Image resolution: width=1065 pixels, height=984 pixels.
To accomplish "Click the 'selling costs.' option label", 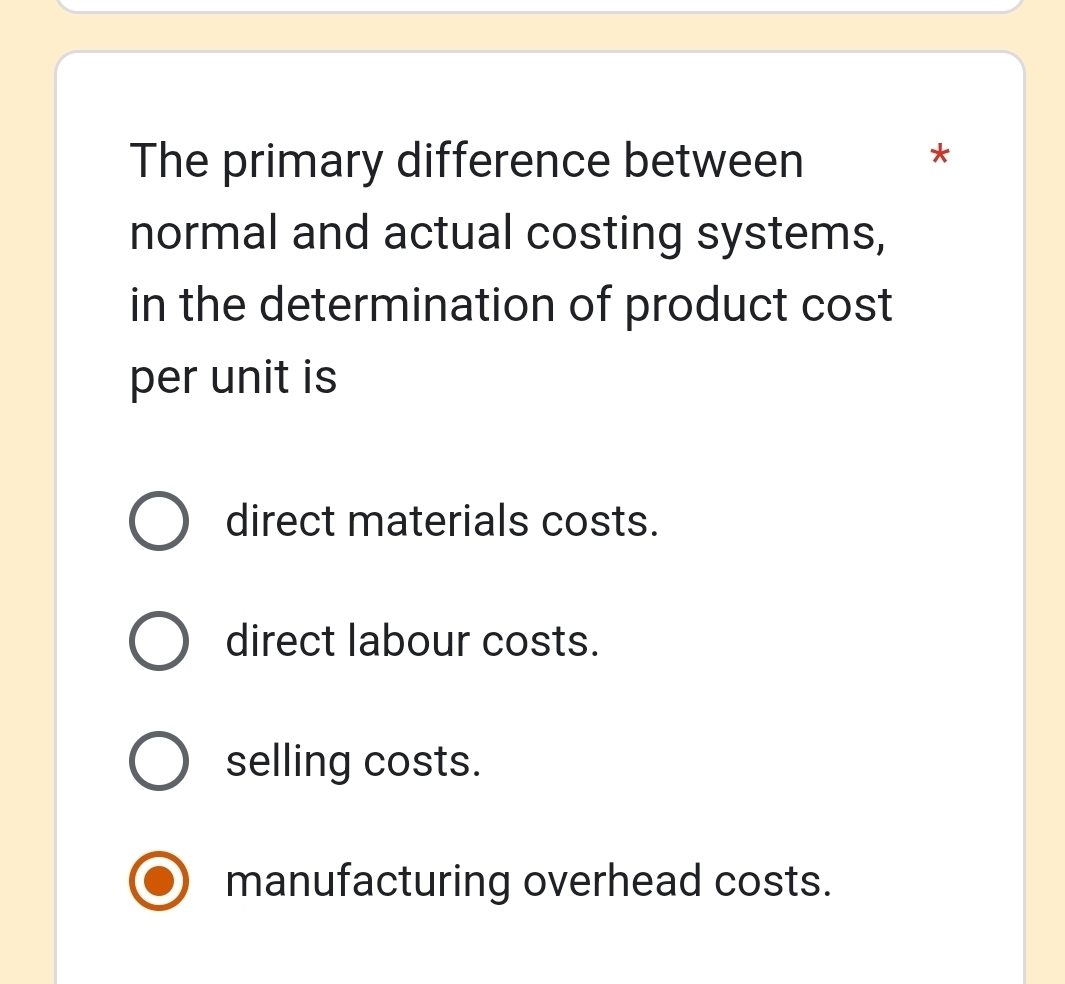I will tap(354, 762).
